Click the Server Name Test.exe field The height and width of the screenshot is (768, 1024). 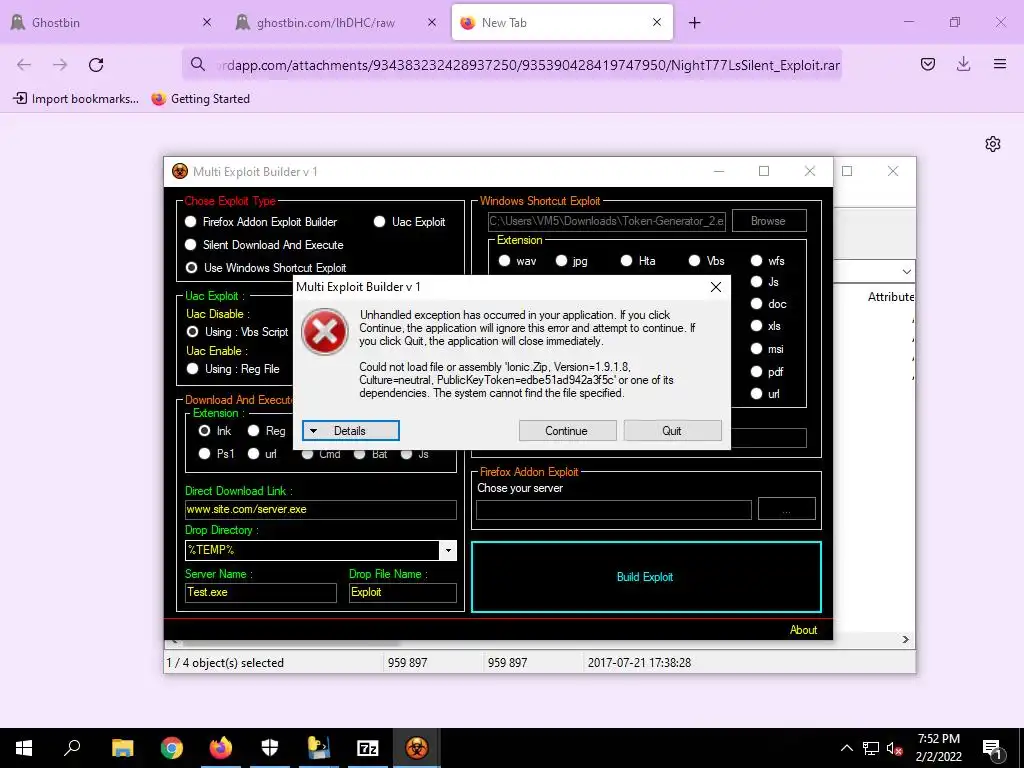(x=261, y=592)
